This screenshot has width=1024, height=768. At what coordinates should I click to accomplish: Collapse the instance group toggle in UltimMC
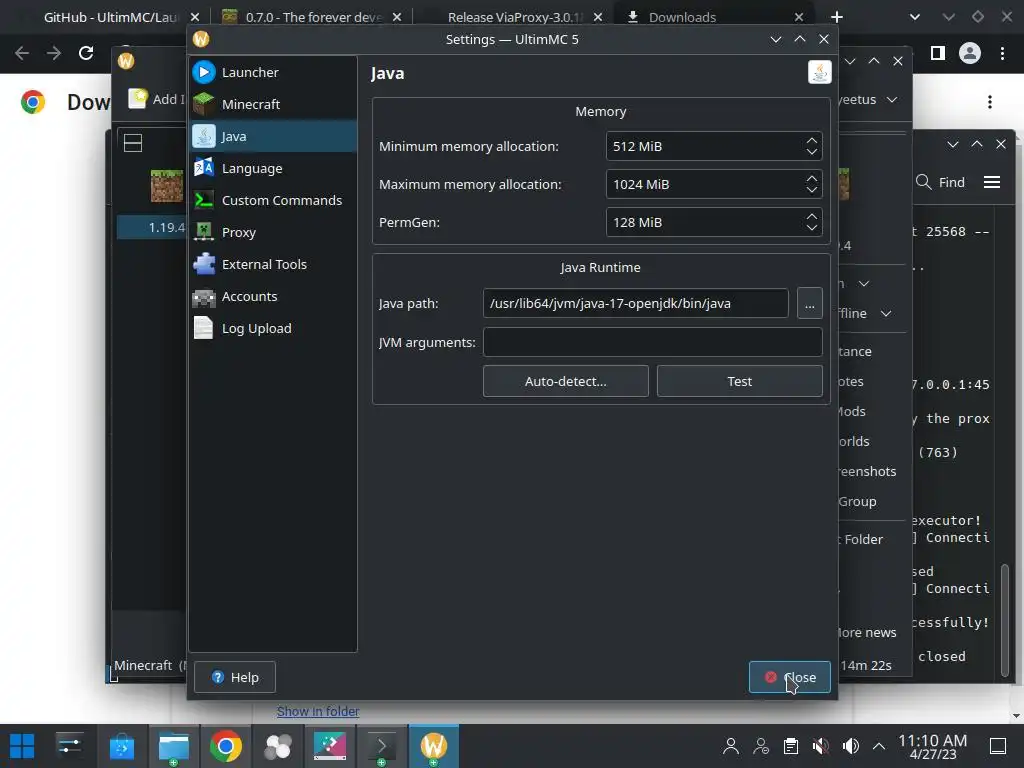tap(133, 143)
